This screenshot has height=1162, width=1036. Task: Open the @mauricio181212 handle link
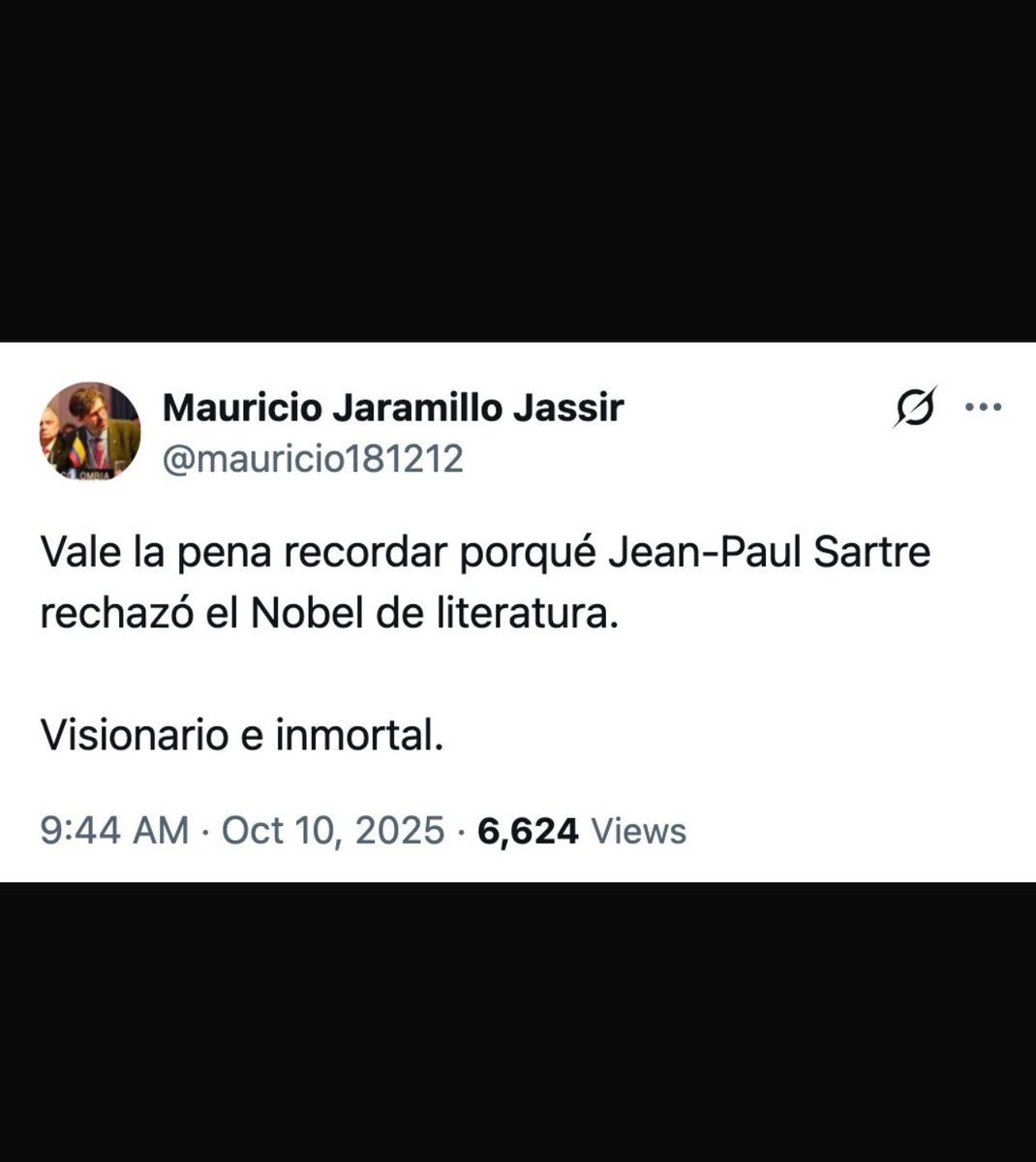(313, 458)
